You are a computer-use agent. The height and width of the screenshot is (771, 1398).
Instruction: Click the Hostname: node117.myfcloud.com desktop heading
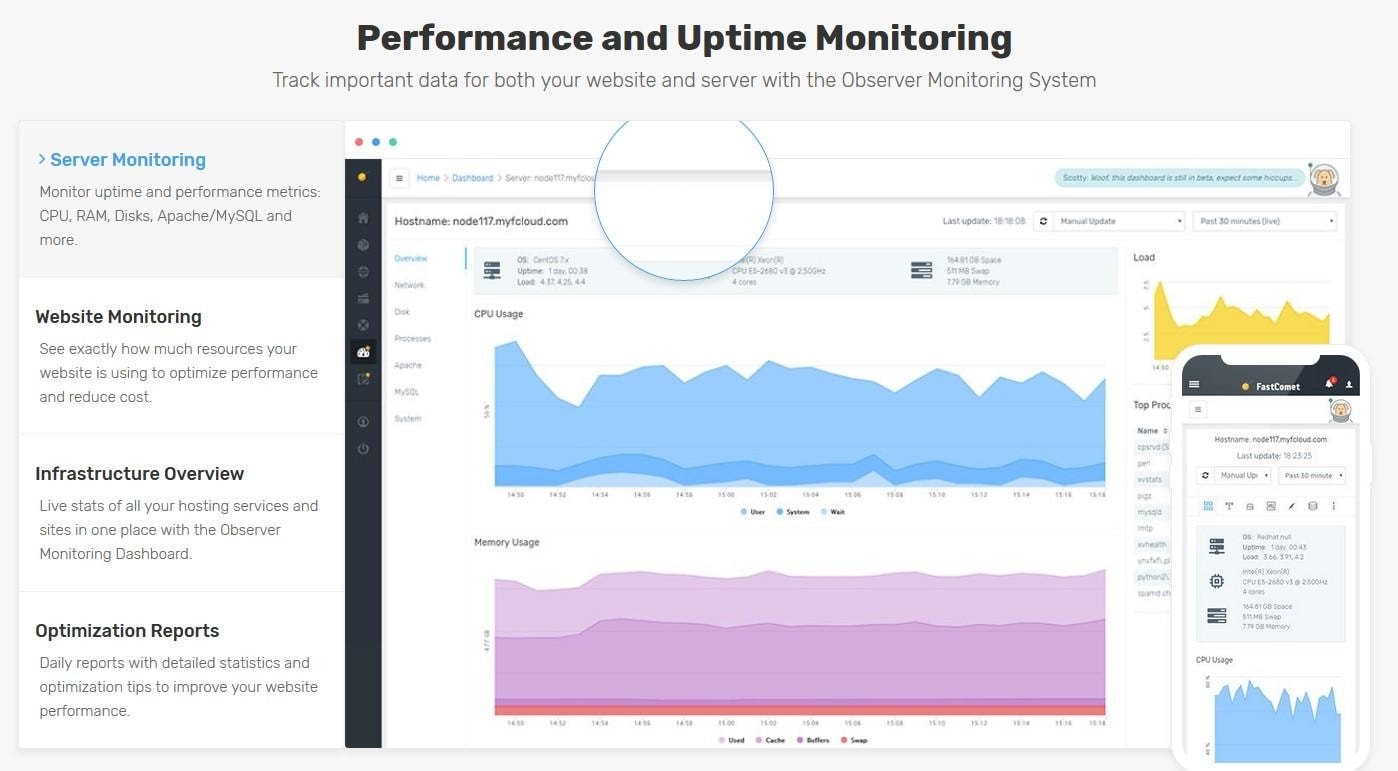point(481,221)
